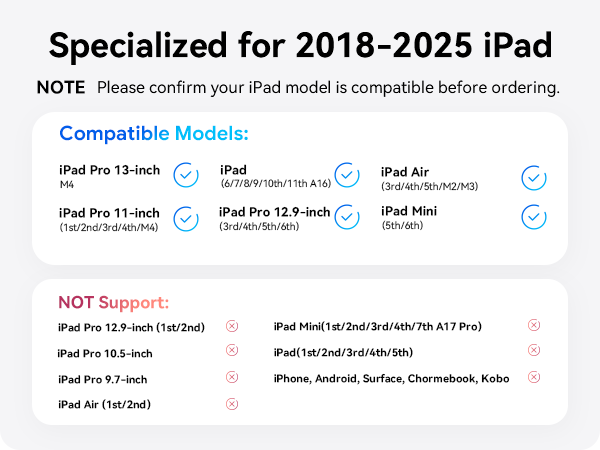
Task: Click the Specialized for 2018-2025 iPad title
Action: [x=301, y=46]
